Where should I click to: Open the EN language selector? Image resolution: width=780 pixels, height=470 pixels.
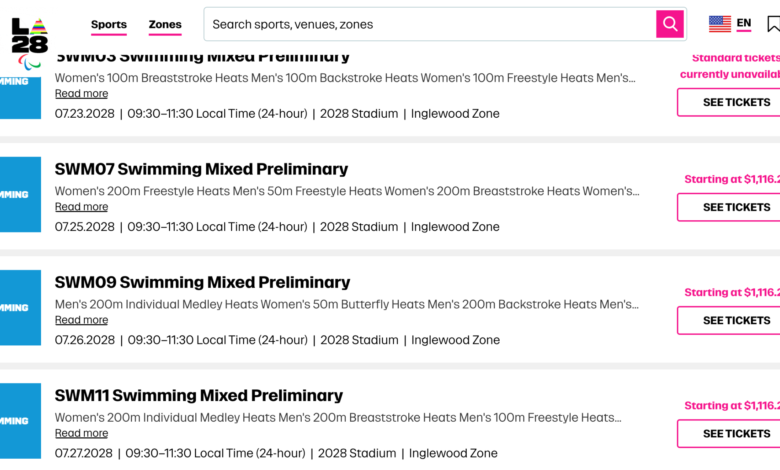point(744,24)
